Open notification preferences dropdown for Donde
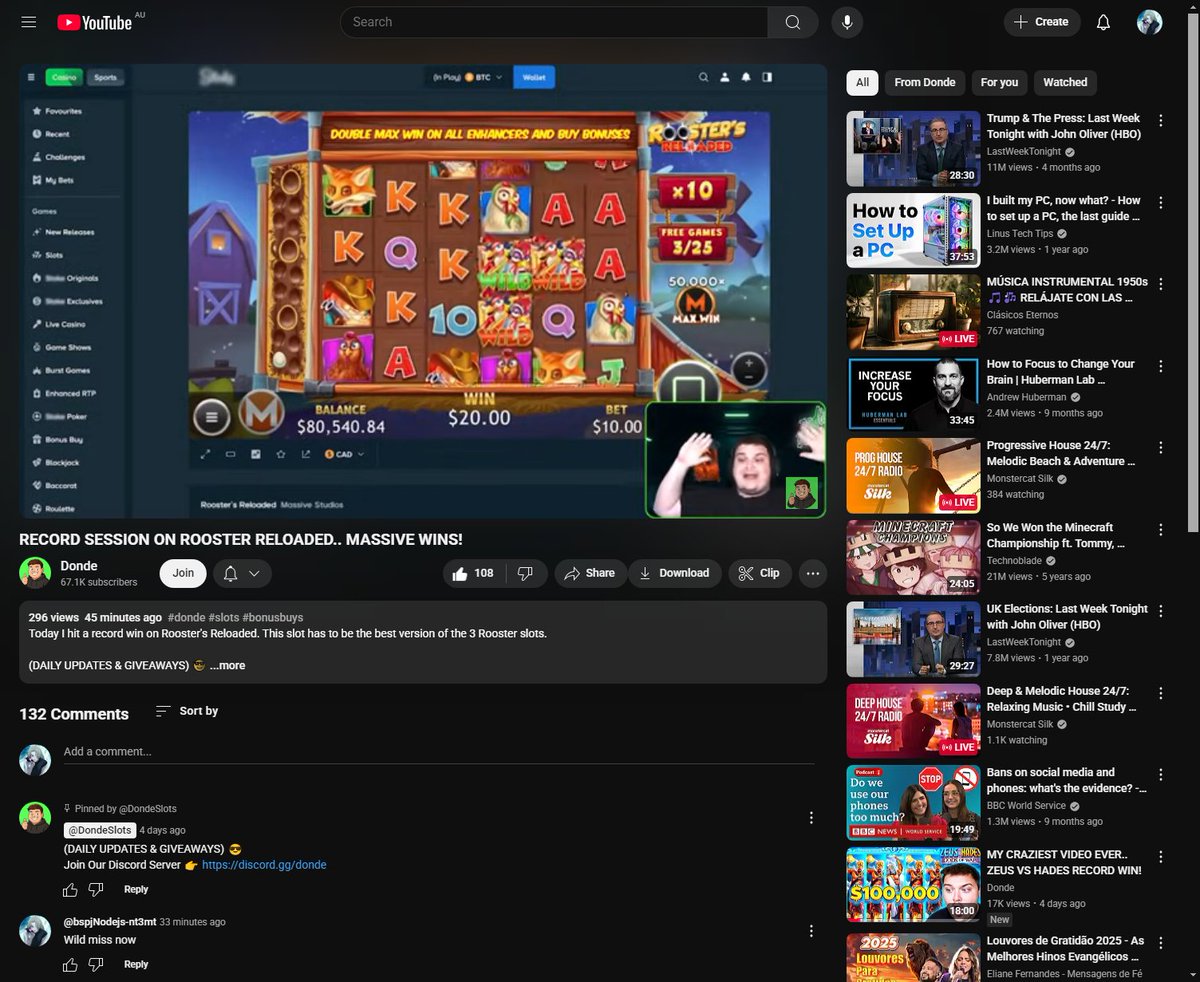The width and height of the screenshot is (1200, 982). (242, 573)
